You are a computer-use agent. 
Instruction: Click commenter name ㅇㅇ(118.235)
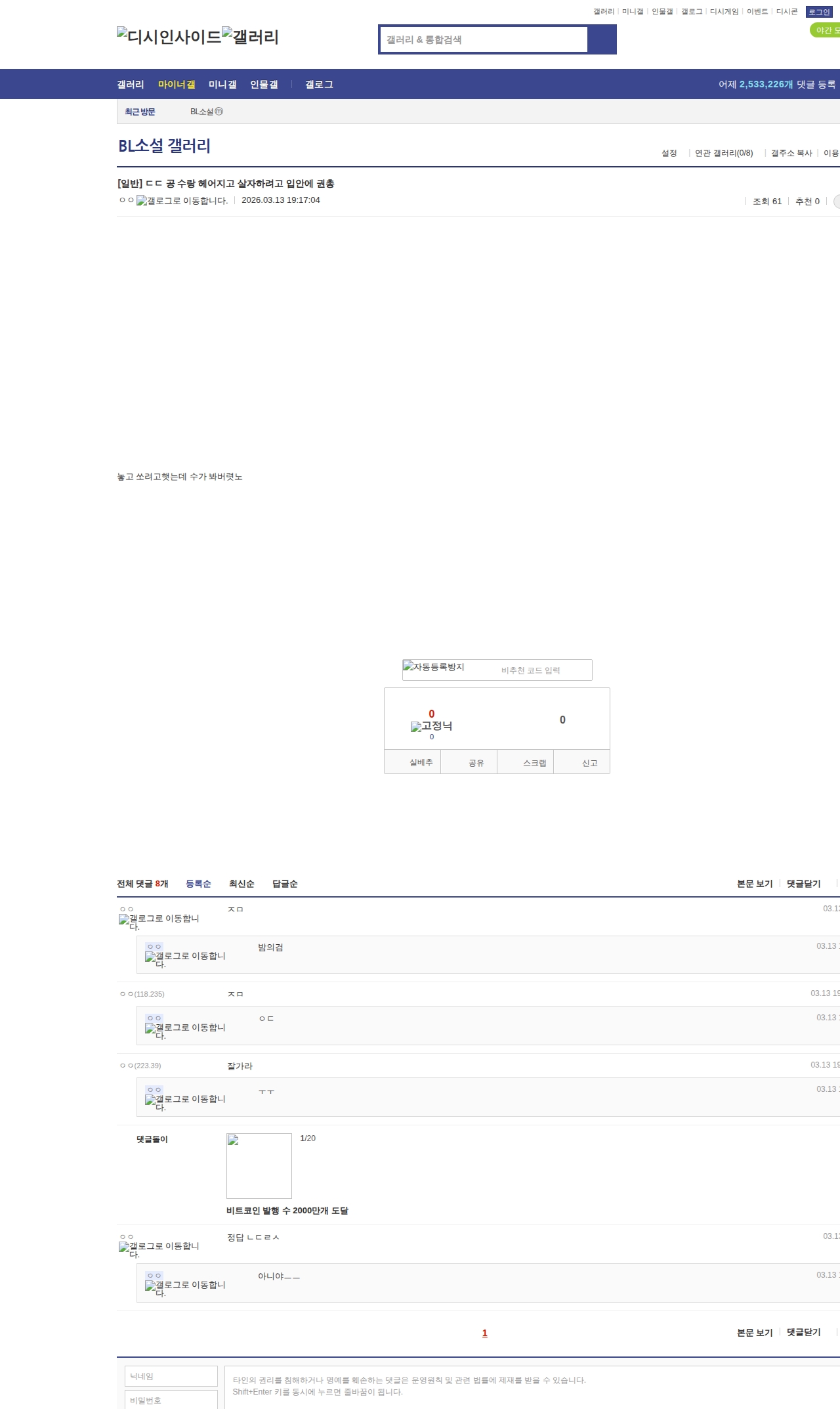tap(142, 994)
